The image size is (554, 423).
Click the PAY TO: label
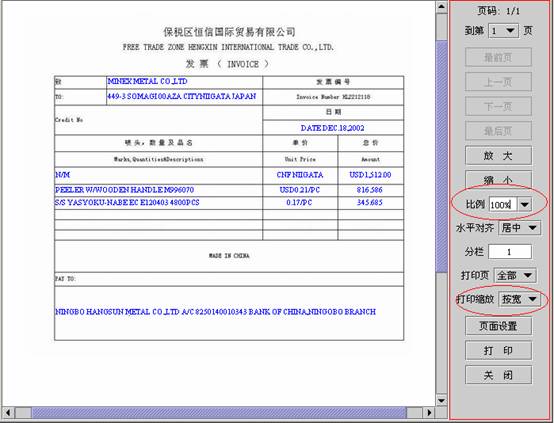[65, 279]
